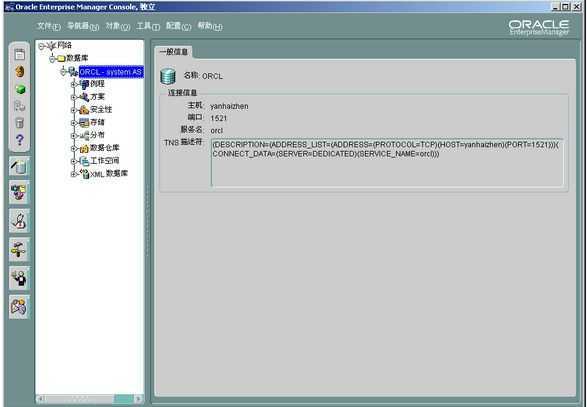Expand the 例程 node
Image resolution: width=587 pixels, height=407 pixels.
[74, 84]
